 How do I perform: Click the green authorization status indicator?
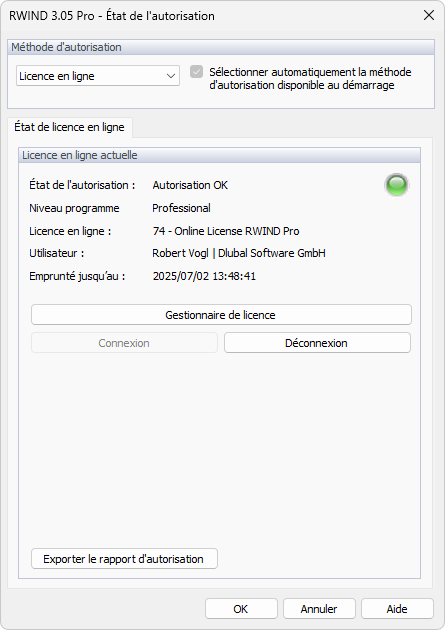(396, 185)
